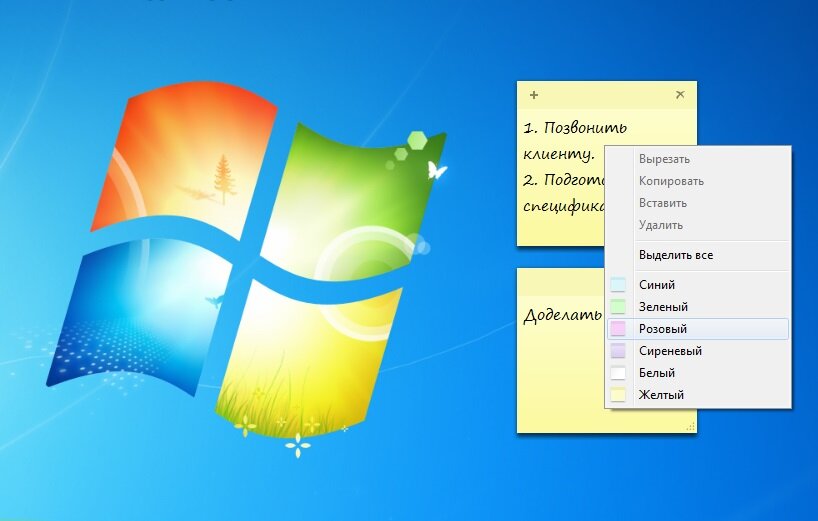This screenshot has width=818, height=521.
Task: Pick the yellow color swatch in menu
Action: point(618,395)
